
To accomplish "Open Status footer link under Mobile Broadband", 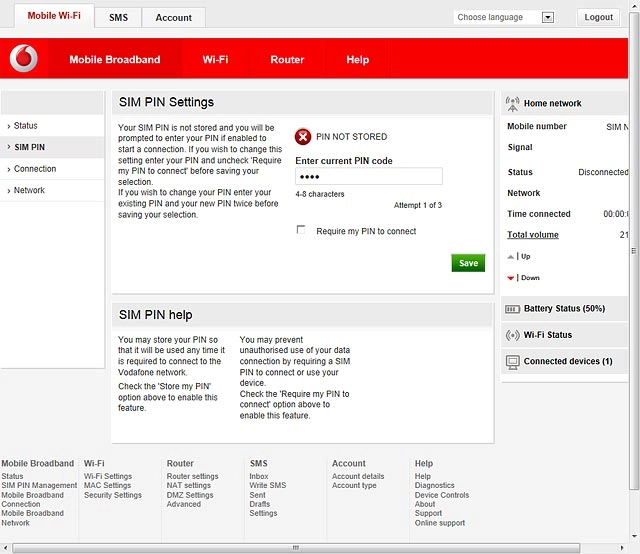I will point(12,476).
